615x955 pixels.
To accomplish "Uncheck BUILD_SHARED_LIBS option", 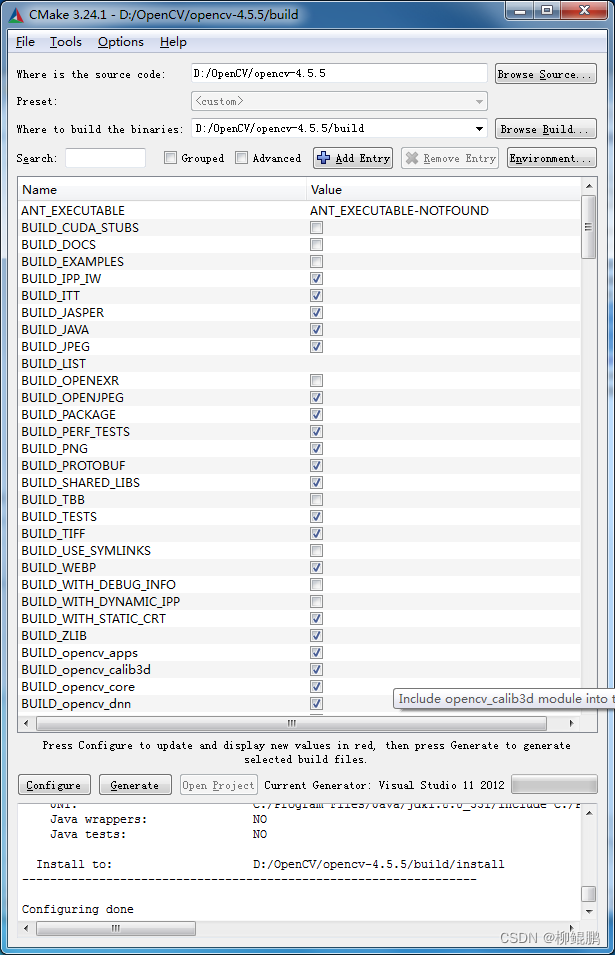I will click(x=317, y=483).
